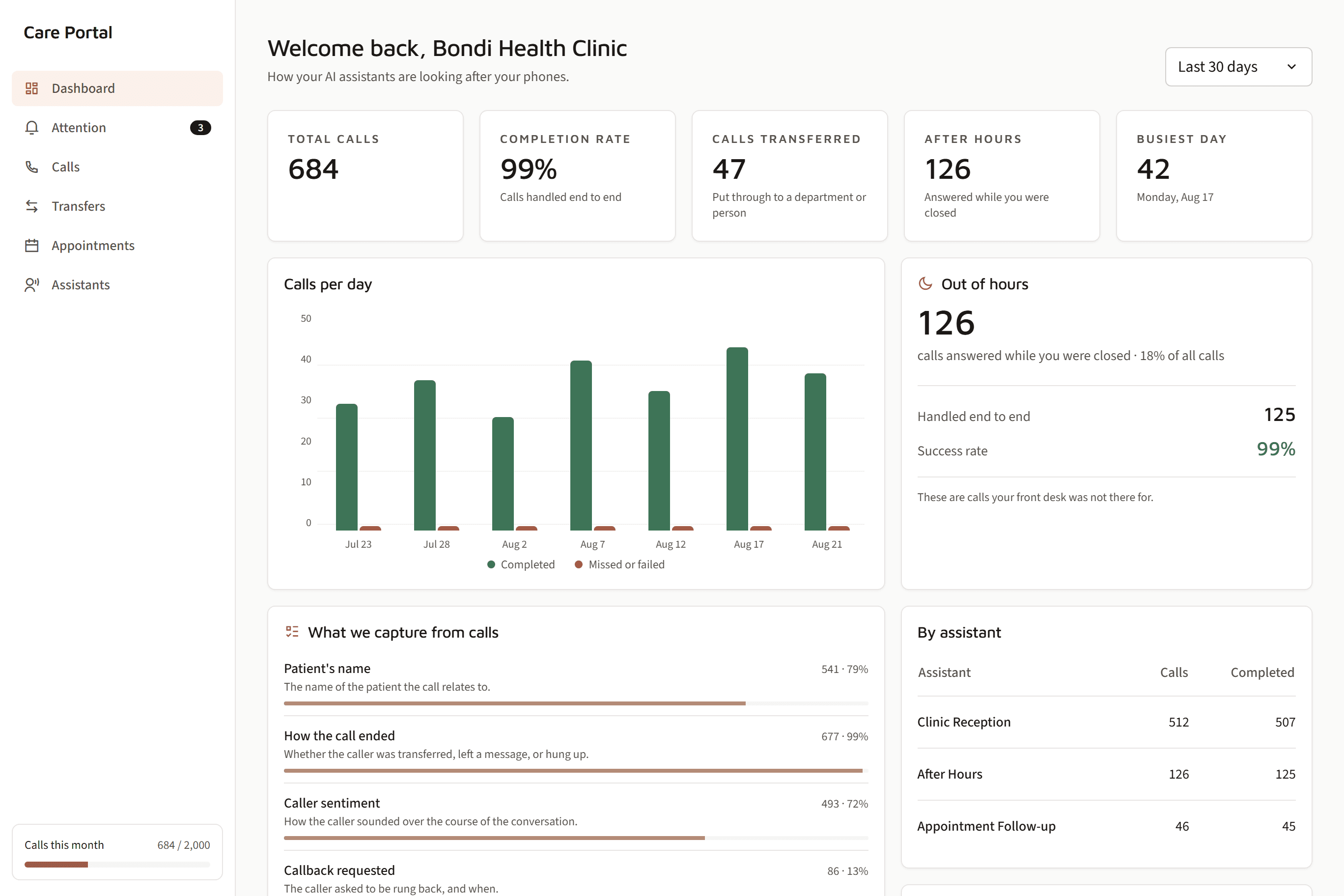Open the Attention section
Viewport: 1344px width, 896px height.
(117, 127)
